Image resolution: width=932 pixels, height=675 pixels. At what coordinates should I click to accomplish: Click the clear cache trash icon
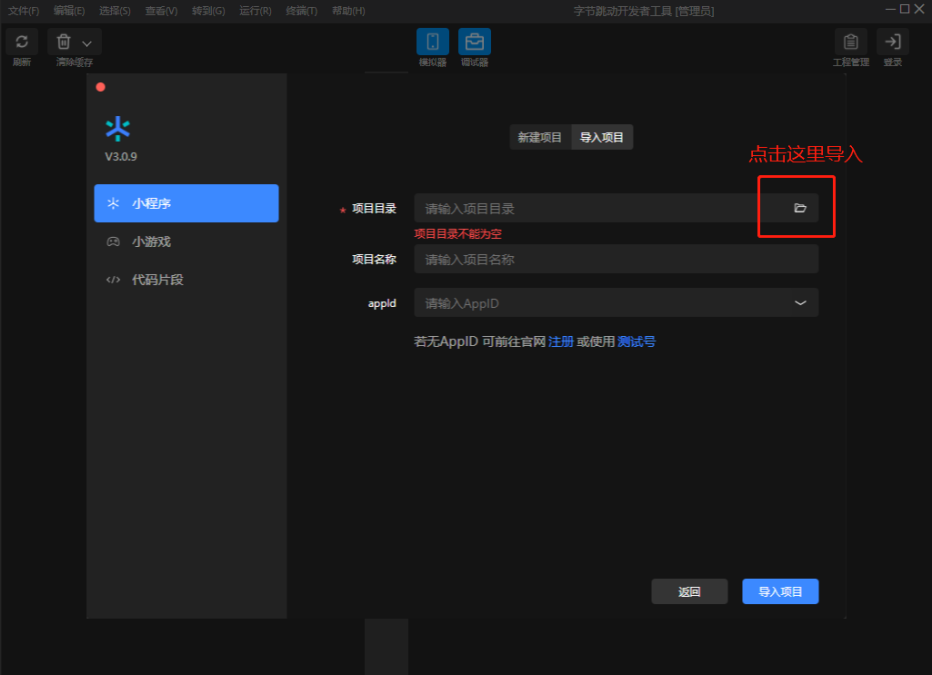64,42
